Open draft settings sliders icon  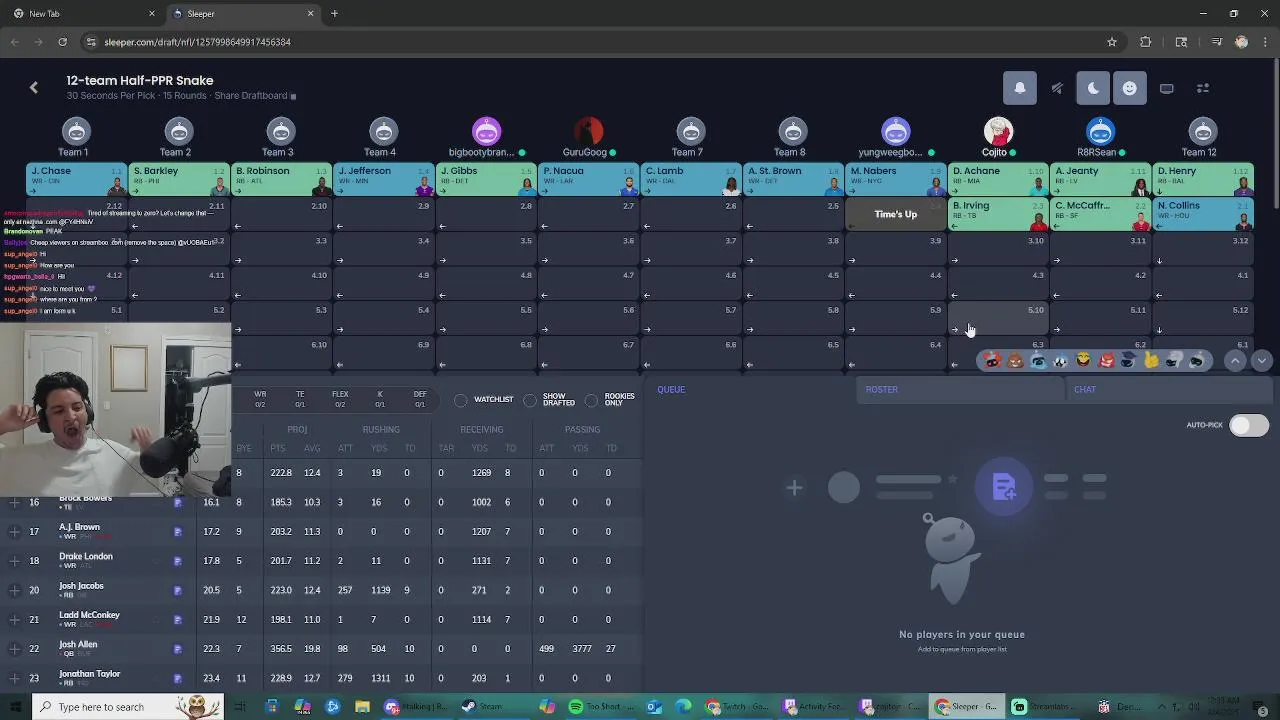click(1203, 88)
